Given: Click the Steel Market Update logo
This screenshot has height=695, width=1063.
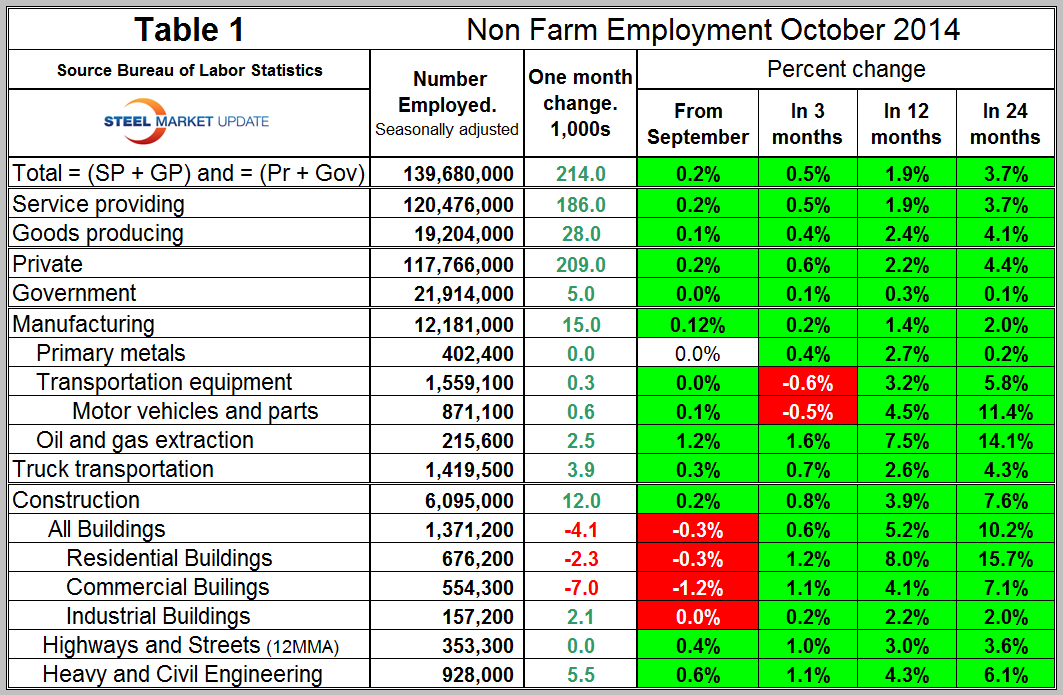Looking at the screenshot, I should click(187, 121).
